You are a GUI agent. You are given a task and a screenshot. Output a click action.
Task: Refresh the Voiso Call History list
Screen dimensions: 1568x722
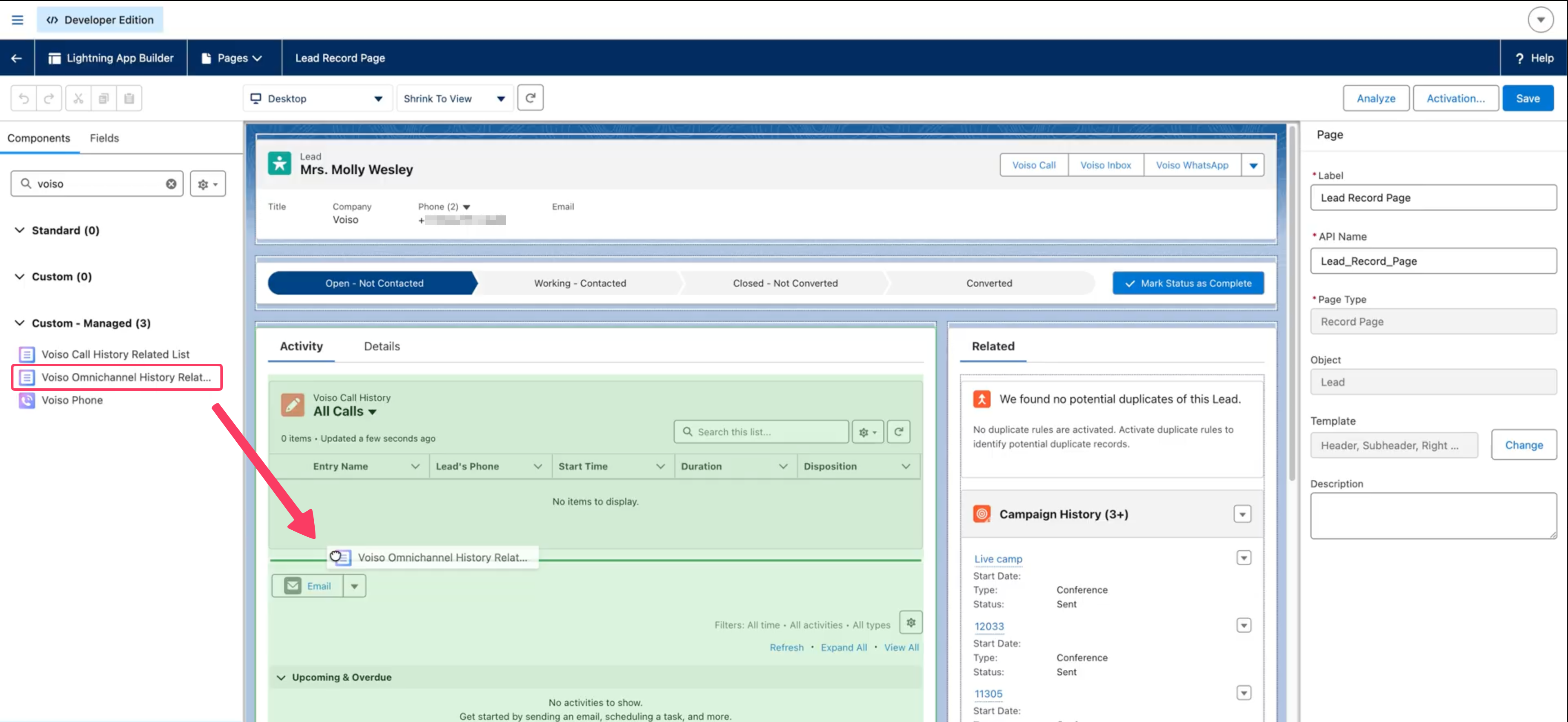click(x=898, y=432)
